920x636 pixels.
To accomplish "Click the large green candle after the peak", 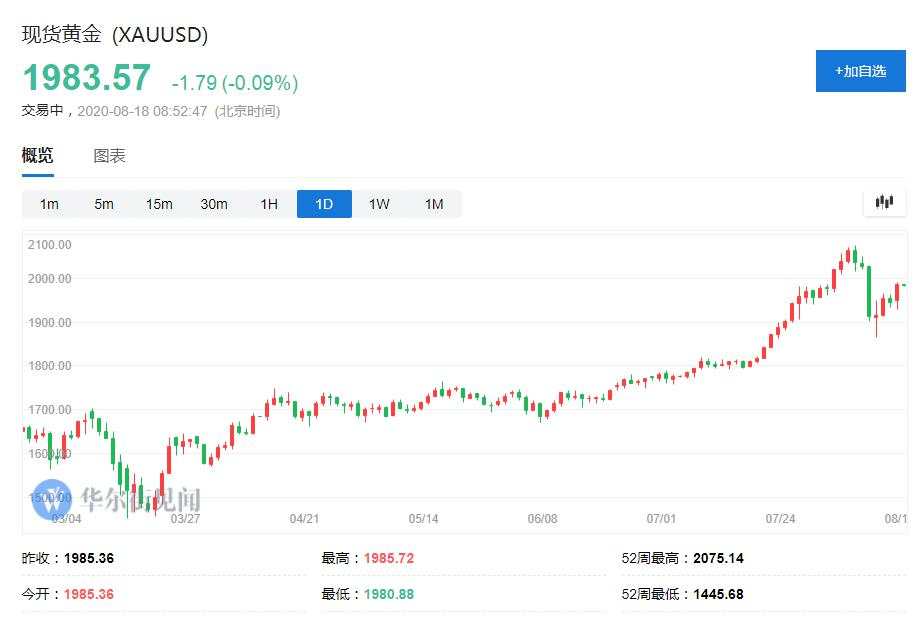I will (869, 292).
